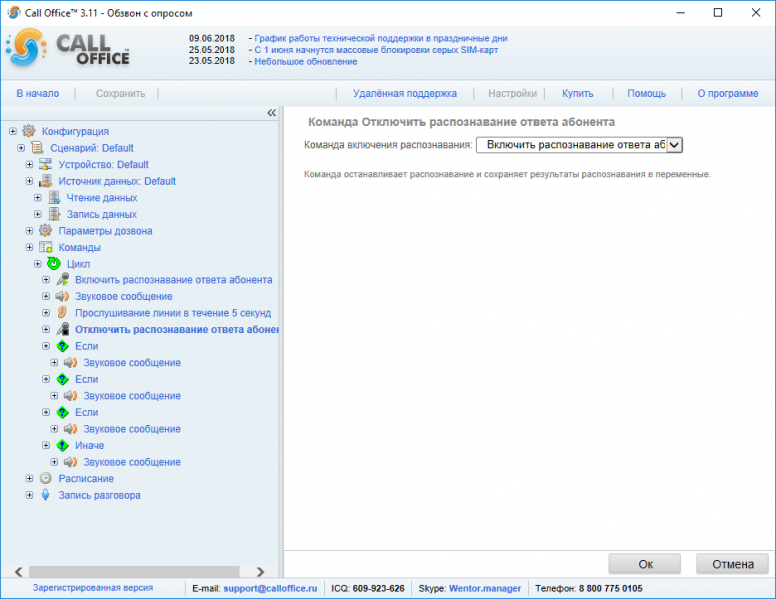This screenshot has width=776, height=599.
Task: Click the horizontal scrollbar right arrow
Action: click(260, 572)
